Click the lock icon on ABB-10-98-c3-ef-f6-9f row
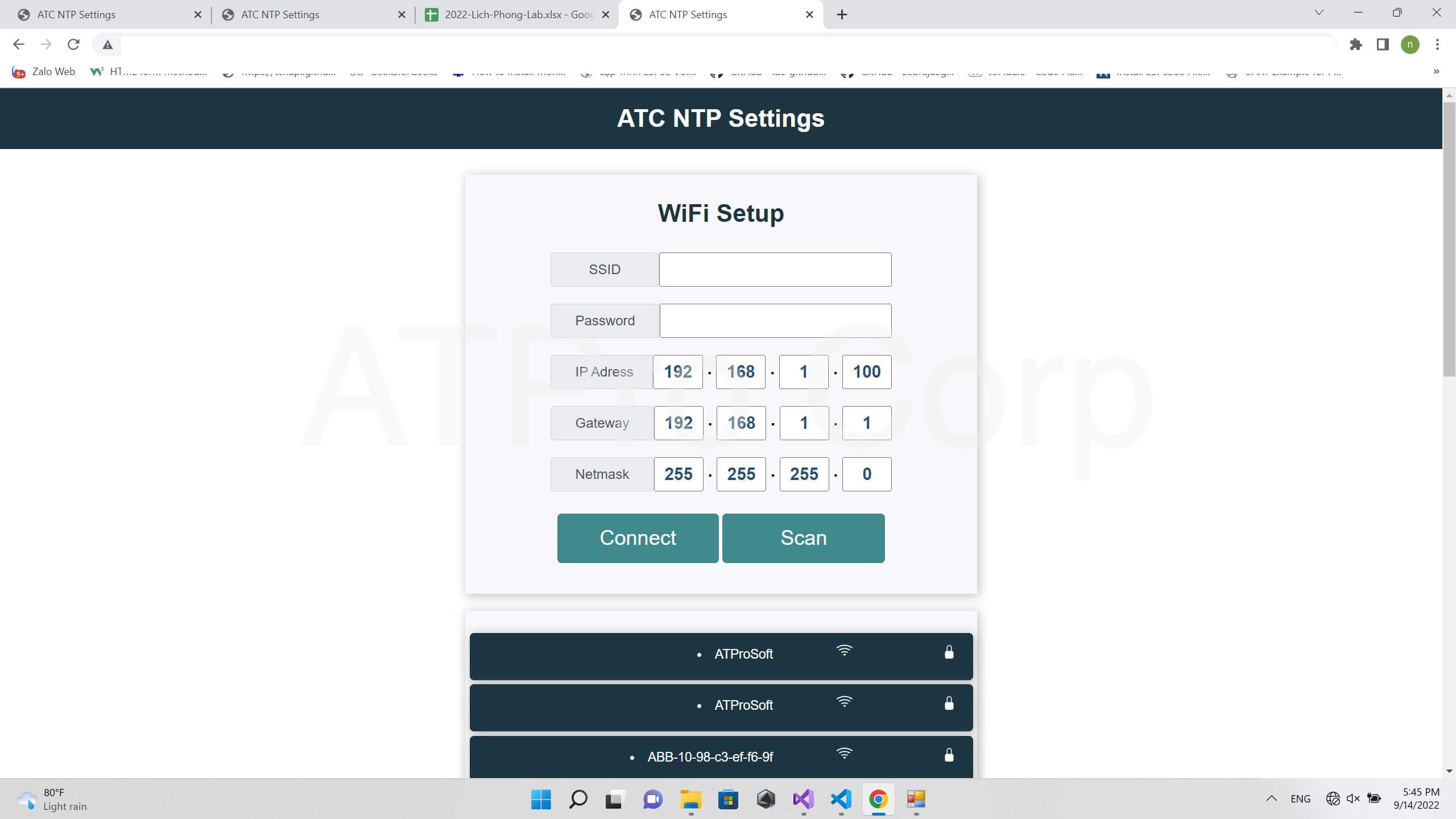 tap(949, 755)
